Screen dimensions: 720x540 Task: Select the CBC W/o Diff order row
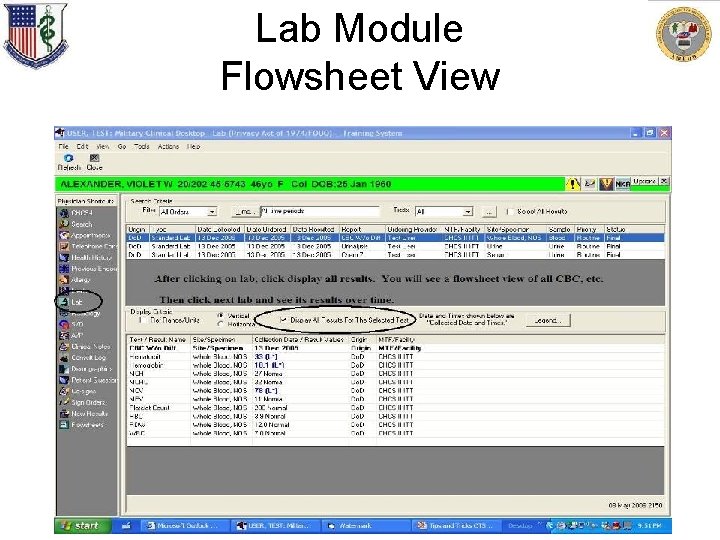click(395, 238)
